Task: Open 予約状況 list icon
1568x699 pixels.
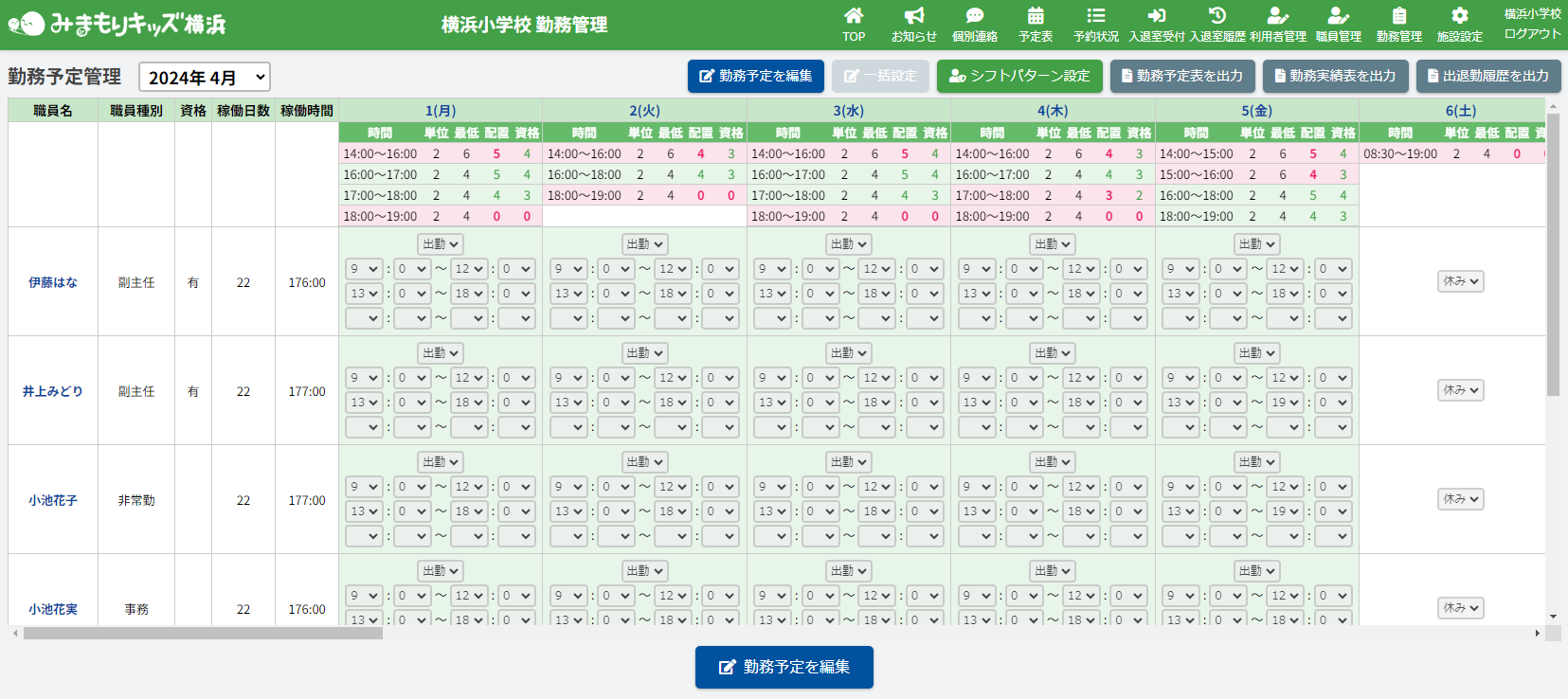Action: tap(1096, 16)
